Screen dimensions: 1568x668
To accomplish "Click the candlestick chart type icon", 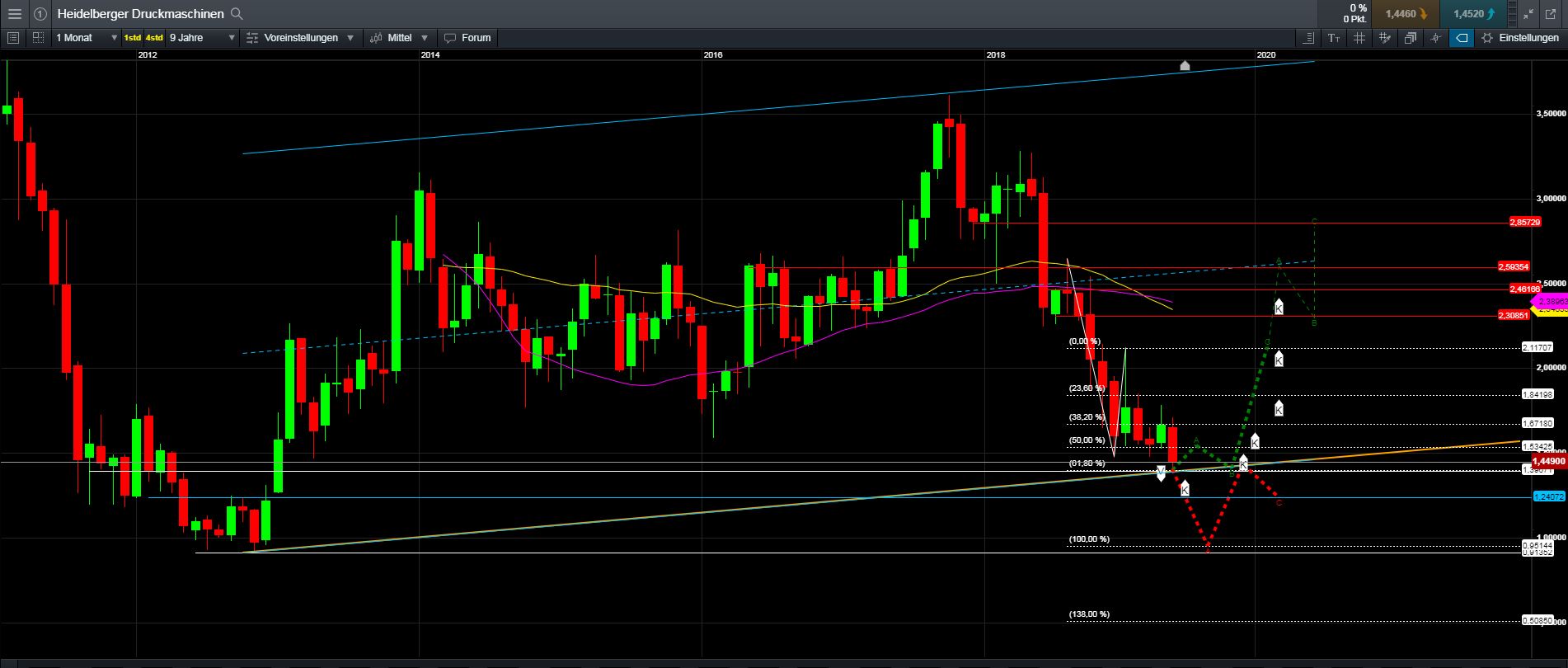I will click(376, 38).
